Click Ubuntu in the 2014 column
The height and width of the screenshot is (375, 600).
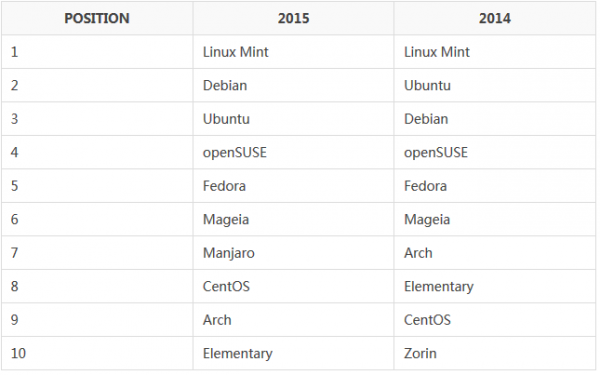click(x=427, y=85)
